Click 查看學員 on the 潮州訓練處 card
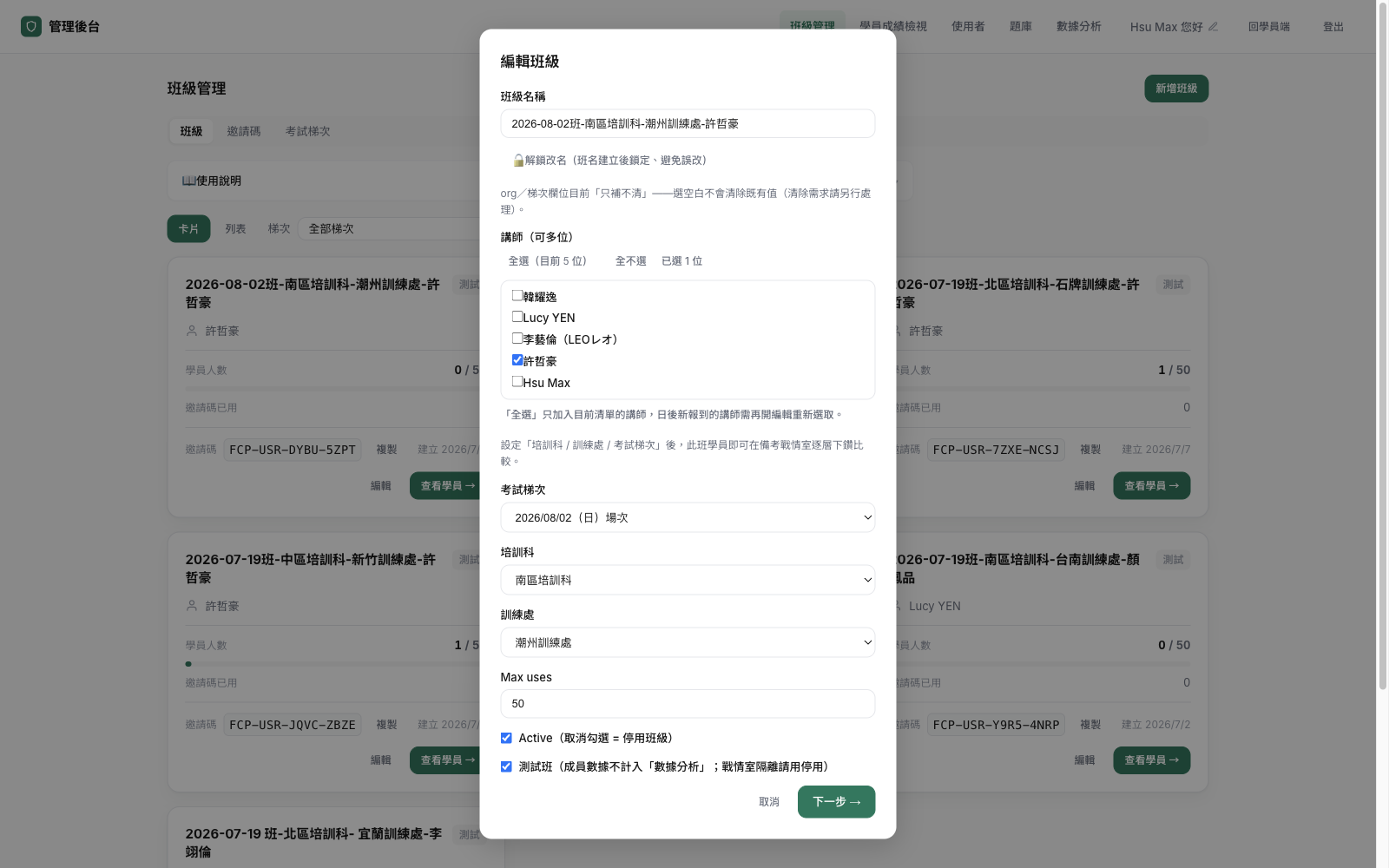Viewport: 1389px width, 868px height. 445,486
